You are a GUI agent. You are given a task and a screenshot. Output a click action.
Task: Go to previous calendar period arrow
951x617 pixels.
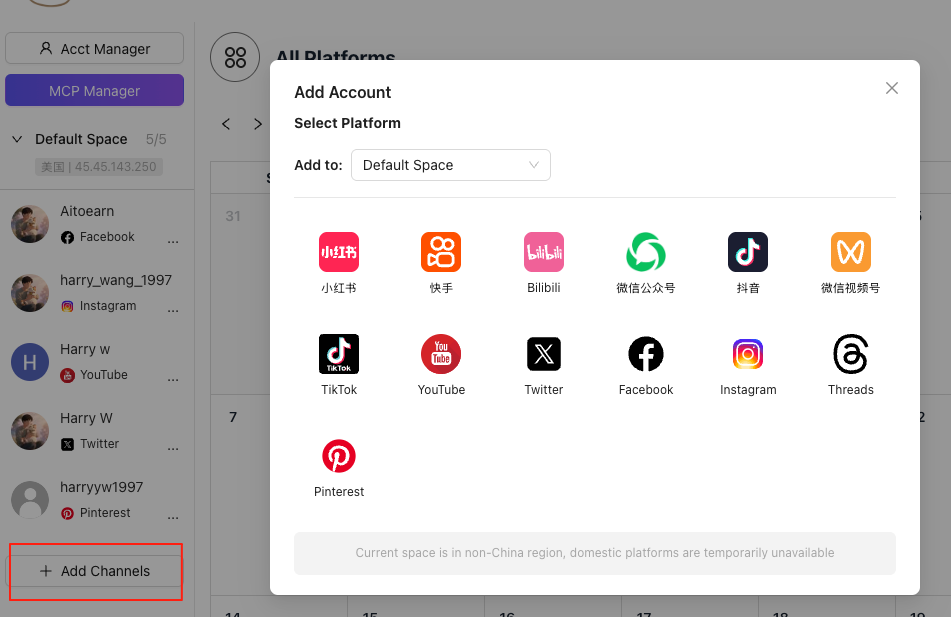click(x=226, y=124)
